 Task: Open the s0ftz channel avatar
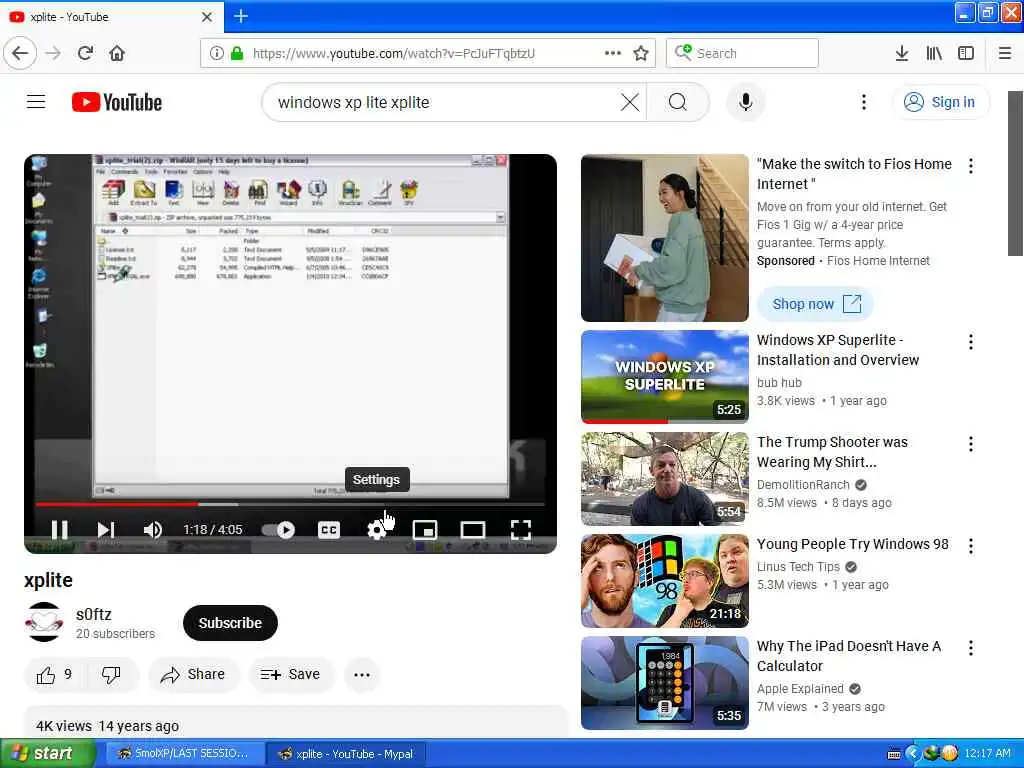[x=44, y=622]
